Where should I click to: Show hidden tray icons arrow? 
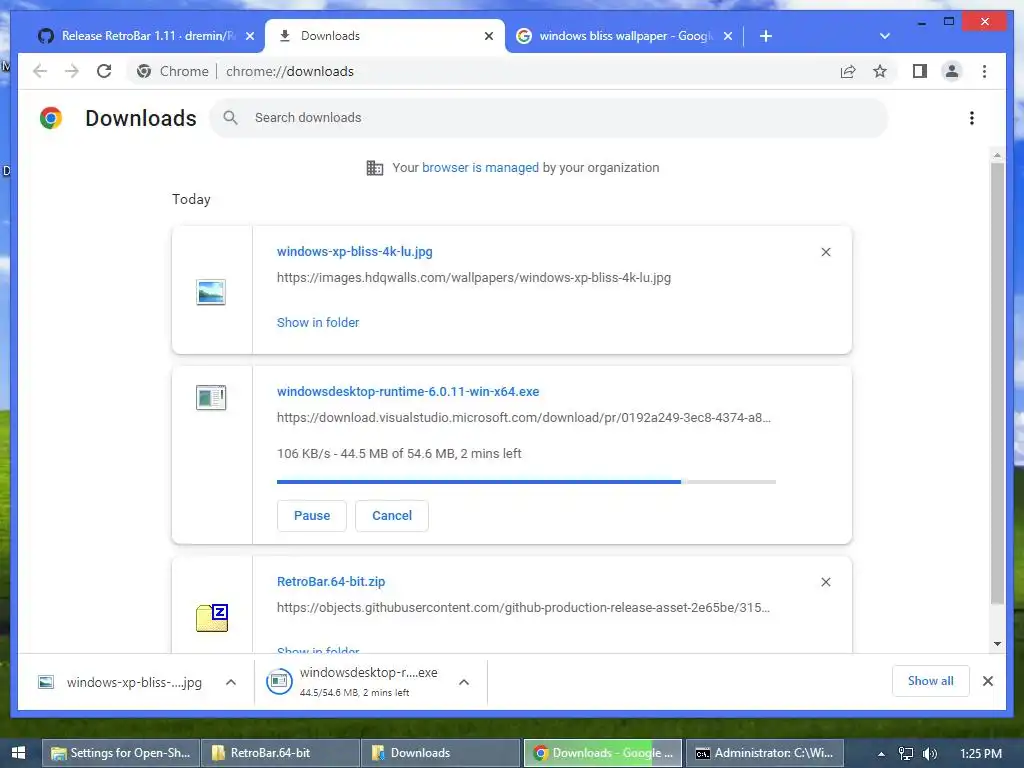(882, 754)
